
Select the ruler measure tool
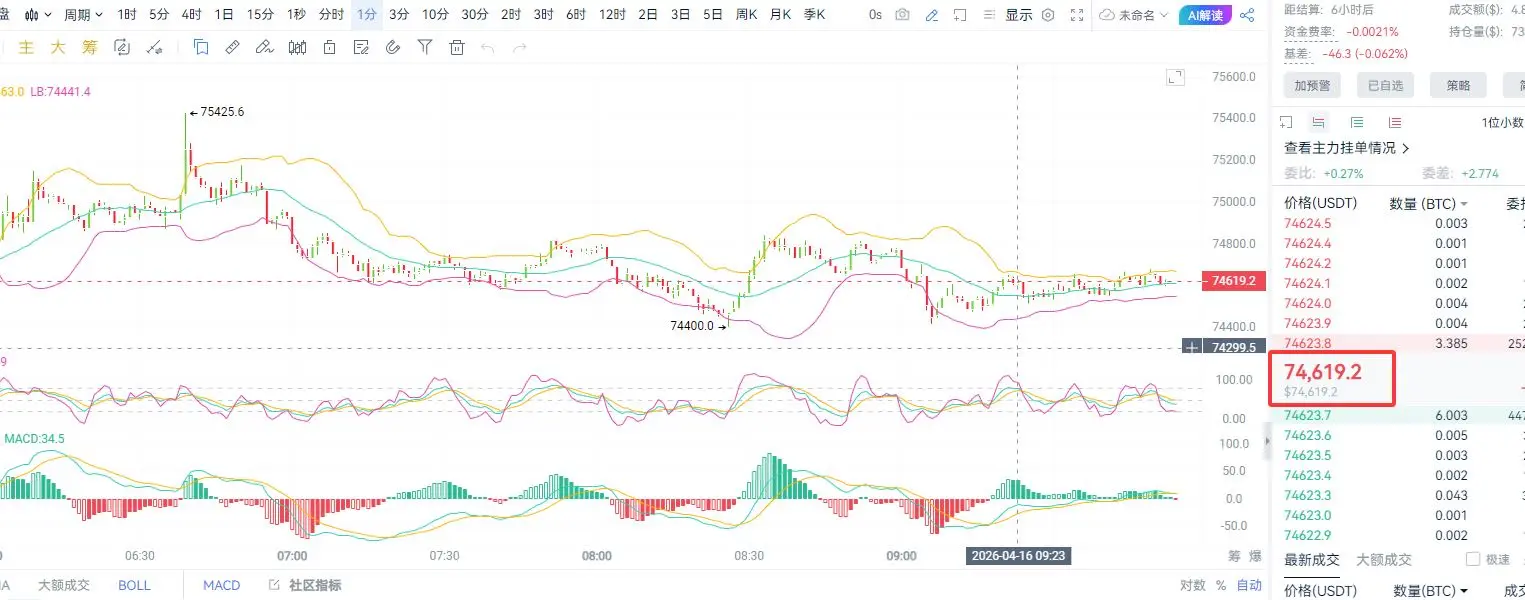232,47
